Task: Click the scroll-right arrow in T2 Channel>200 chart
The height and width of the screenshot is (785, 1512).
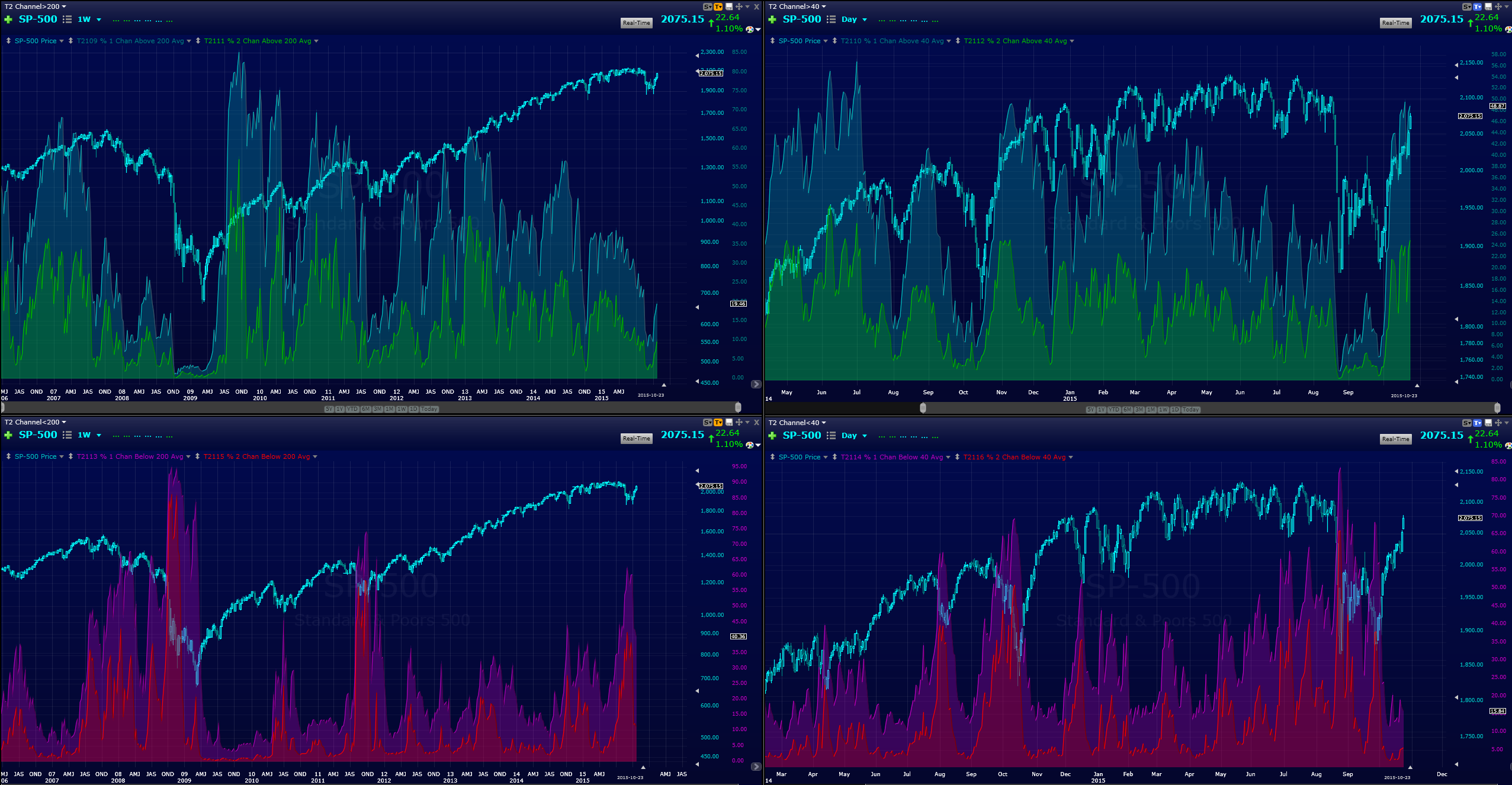Action: tap(756, 384)
